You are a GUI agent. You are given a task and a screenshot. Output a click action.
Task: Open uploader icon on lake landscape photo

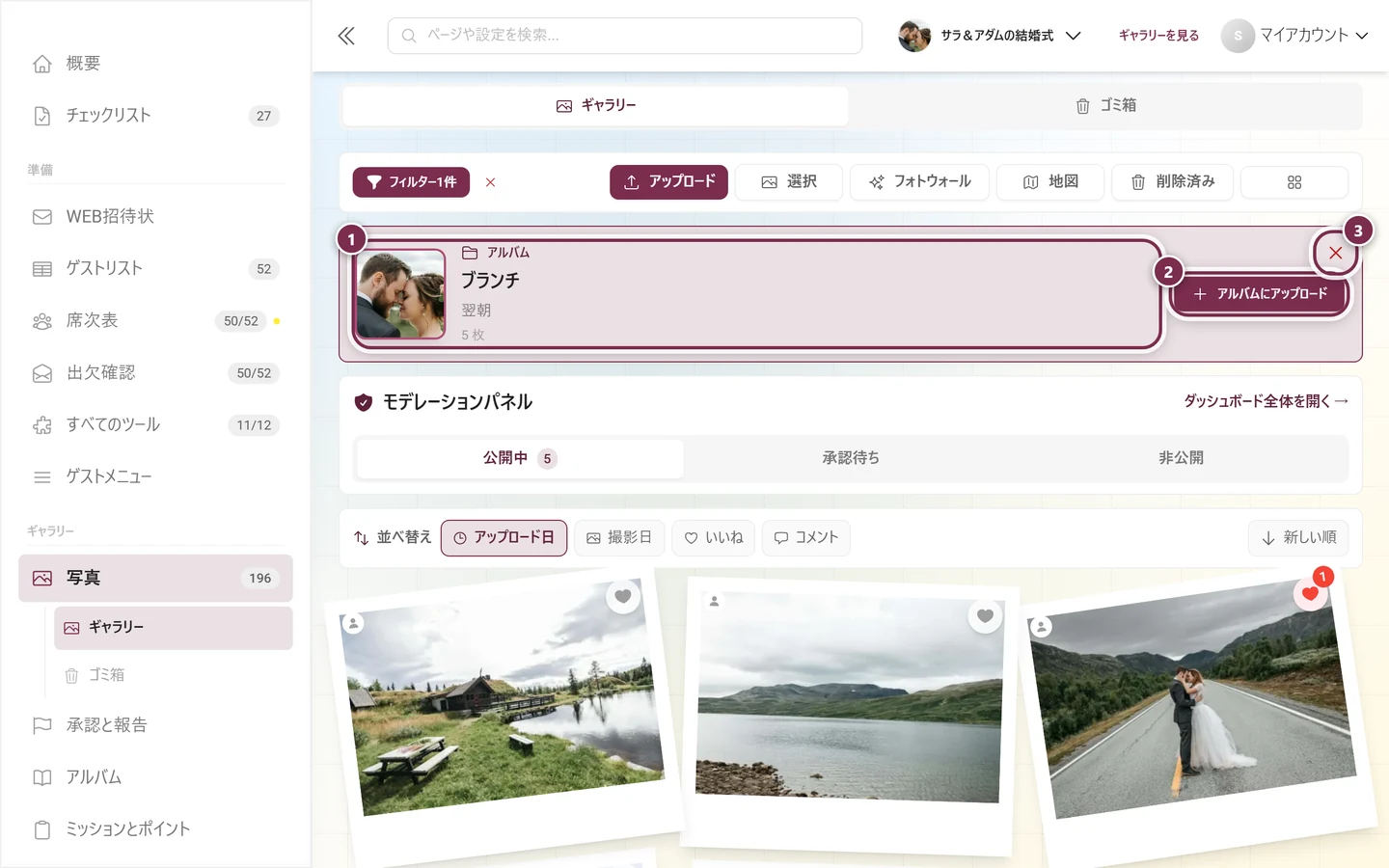[x=714, y=601]
